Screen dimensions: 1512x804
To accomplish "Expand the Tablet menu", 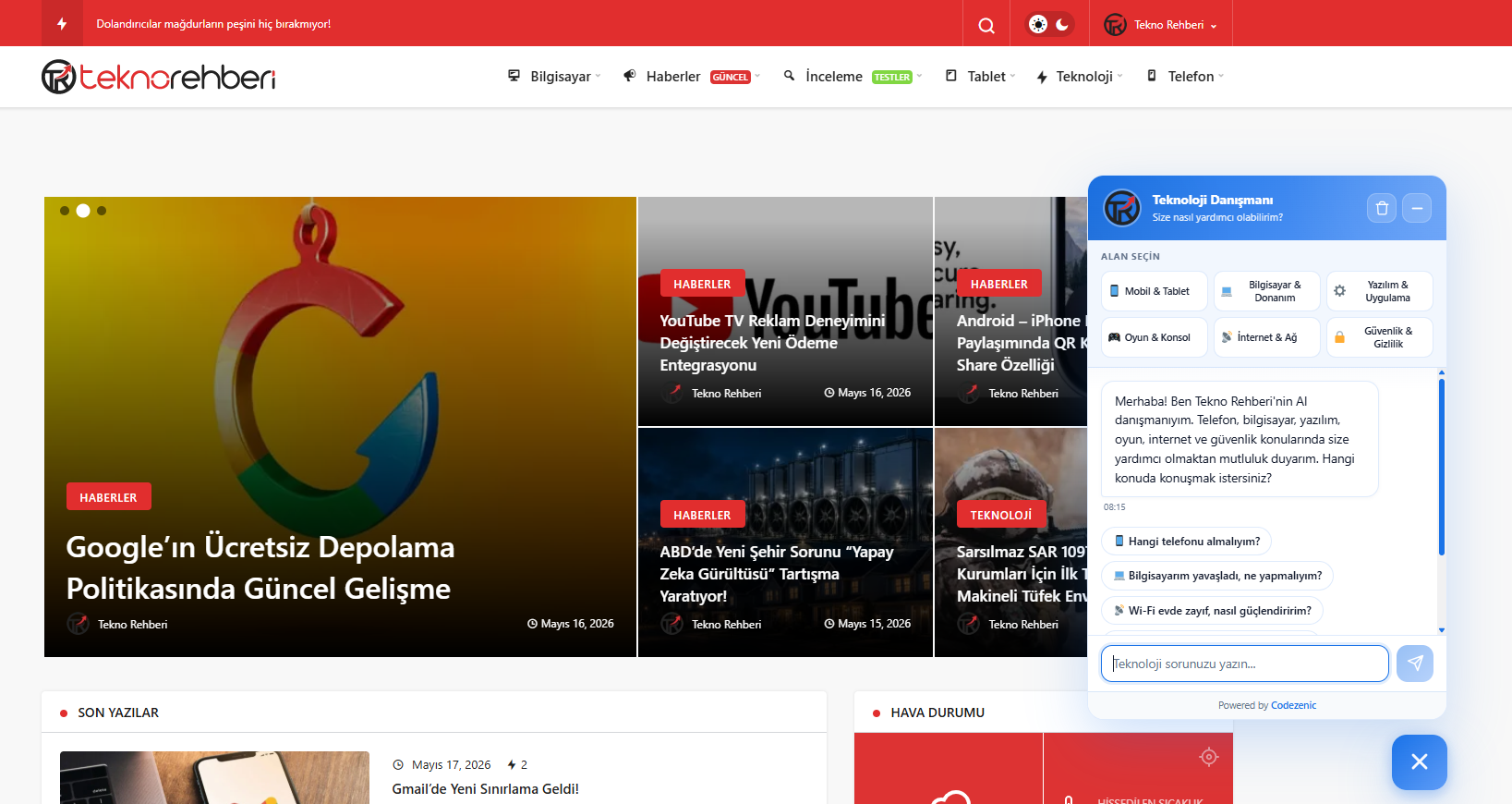I will [x=980, y=77].
